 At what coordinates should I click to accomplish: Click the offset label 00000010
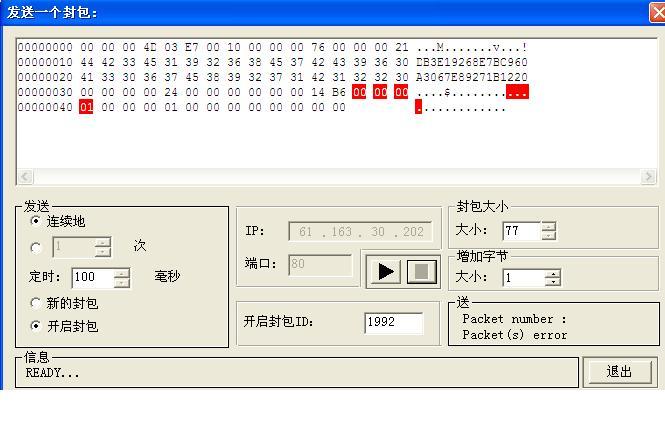tap(45, 62)
